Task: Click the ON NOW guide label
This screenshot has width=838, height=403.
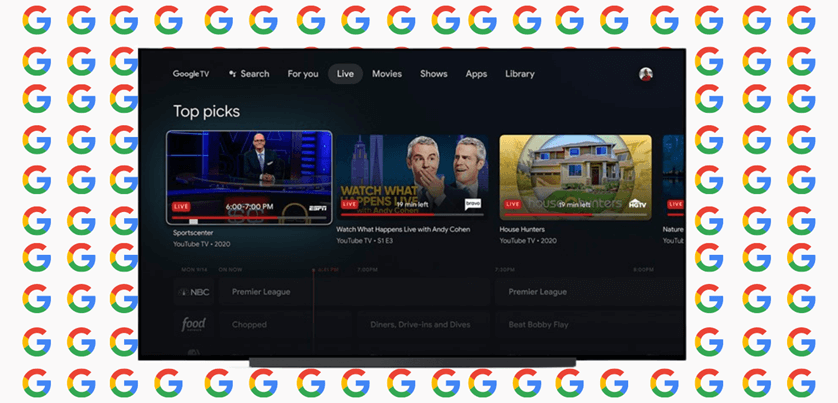Action: [x=230, y=270]
